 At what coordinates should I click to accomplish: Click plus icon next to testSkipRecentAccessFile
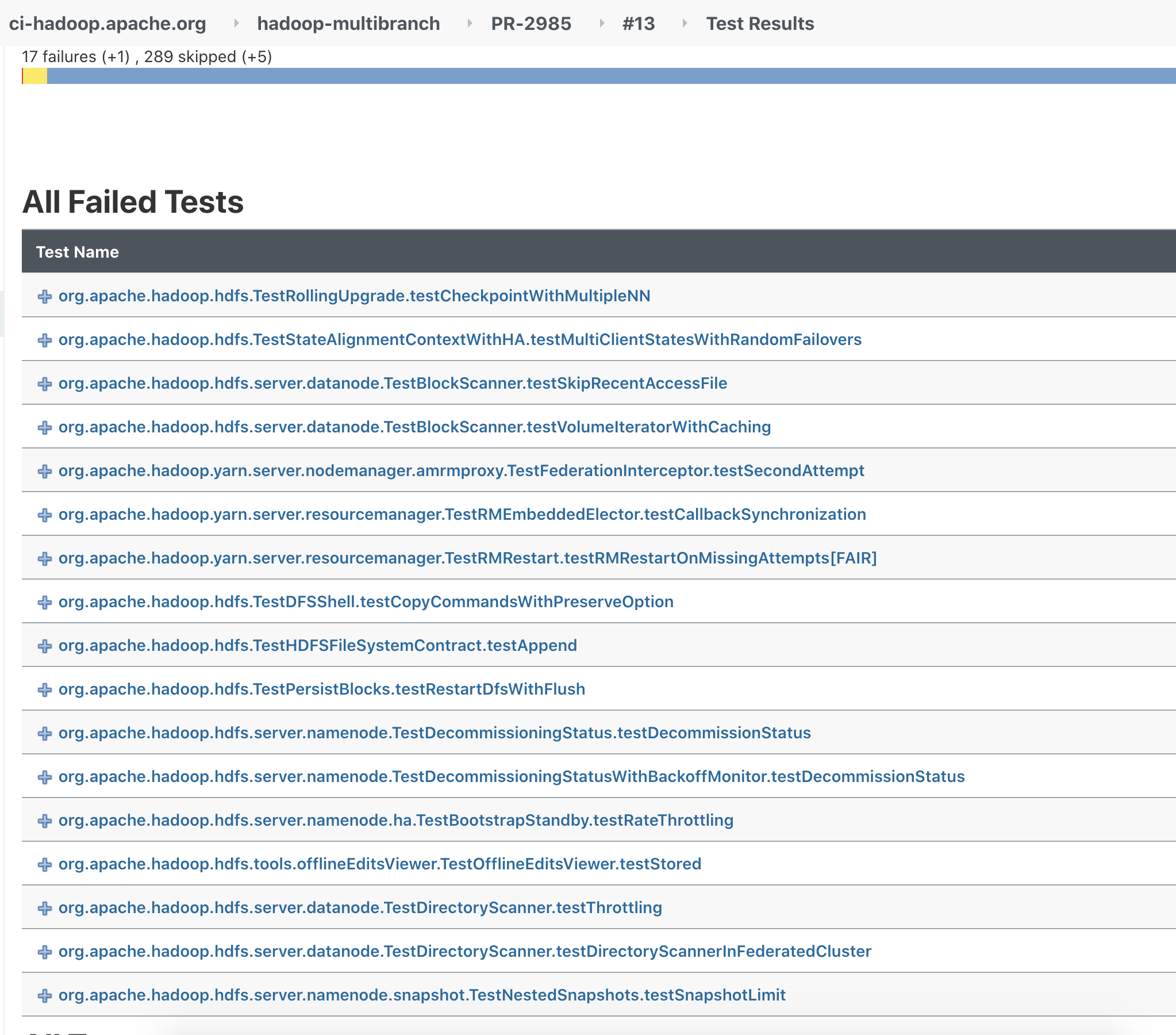coord(44,384)
